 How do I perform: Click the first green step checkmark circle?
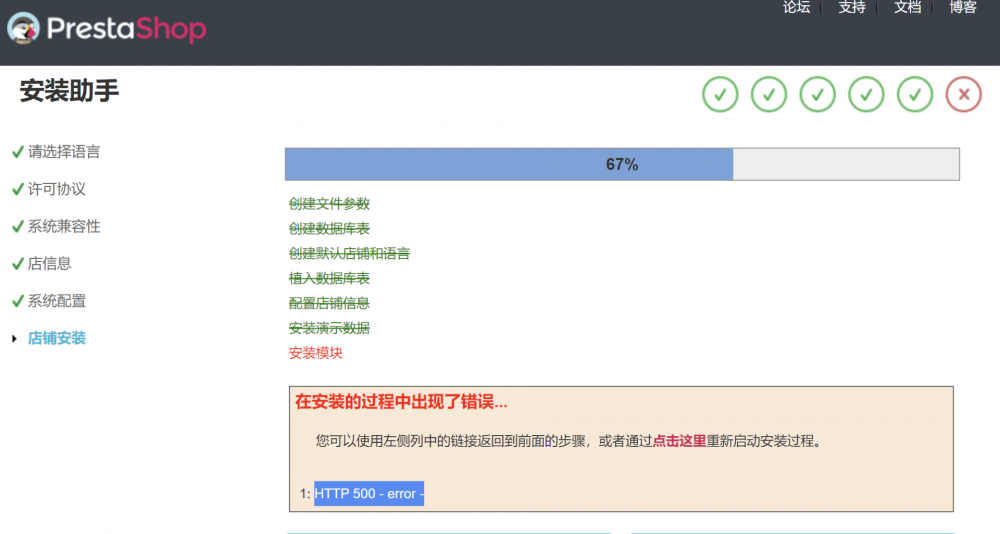(x=720, y=94)
